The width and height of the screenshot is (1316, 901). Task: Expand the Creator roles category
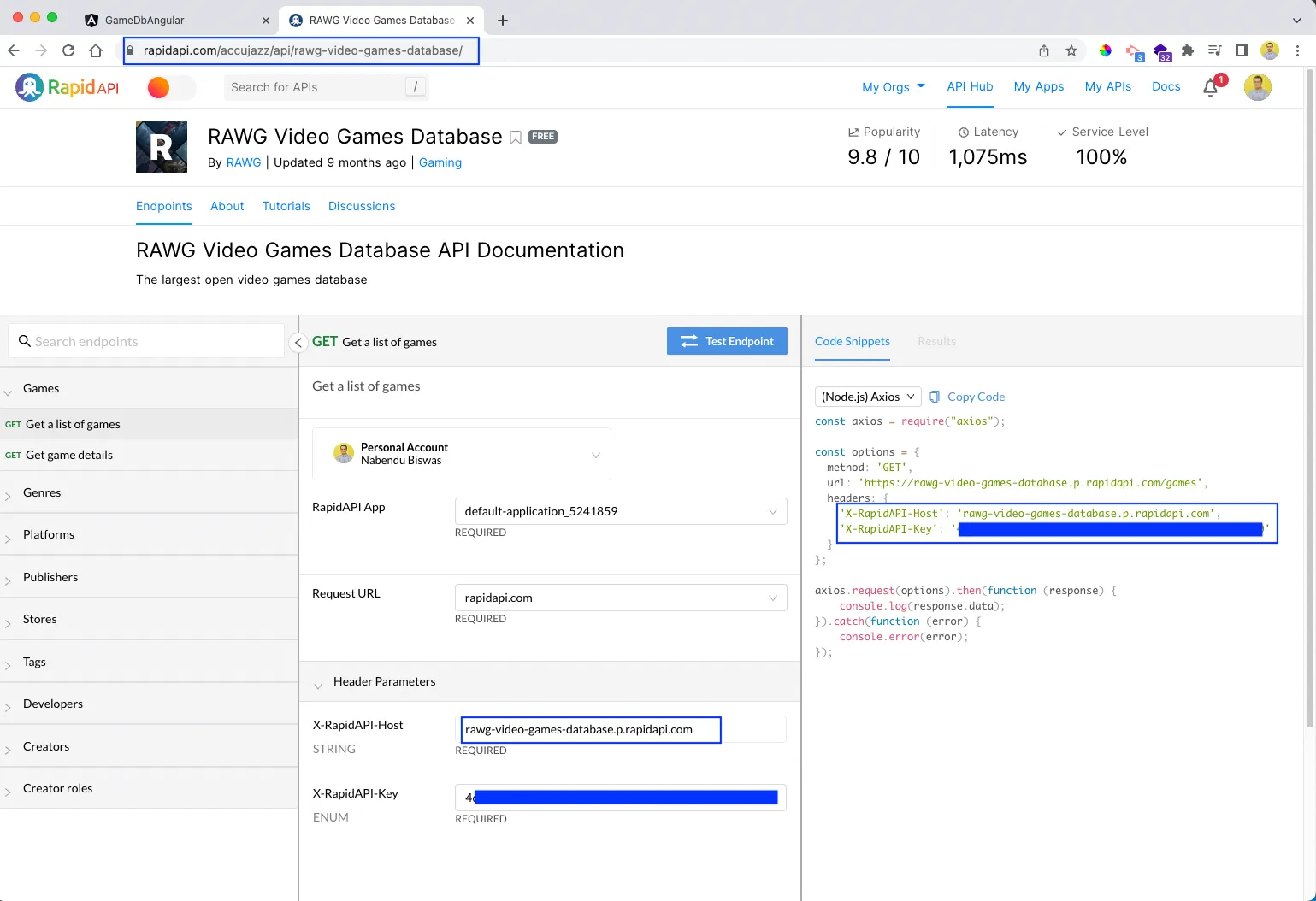[x=8, y=792]
